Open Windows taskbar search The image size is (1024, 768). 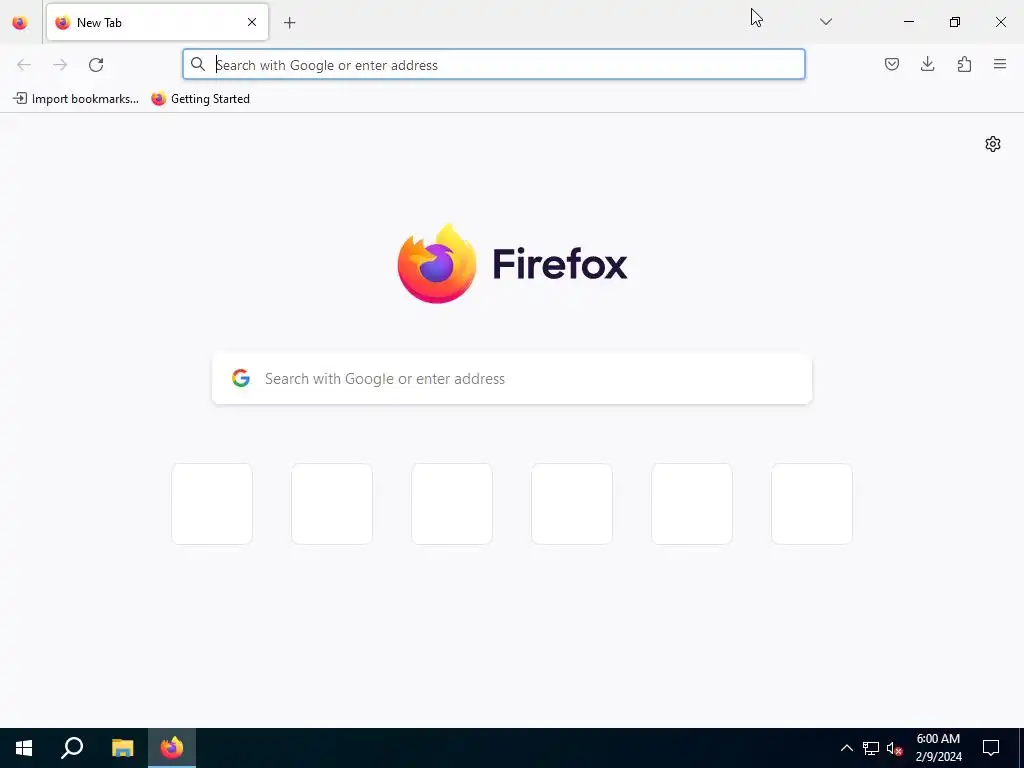click(x=72, y=748)
